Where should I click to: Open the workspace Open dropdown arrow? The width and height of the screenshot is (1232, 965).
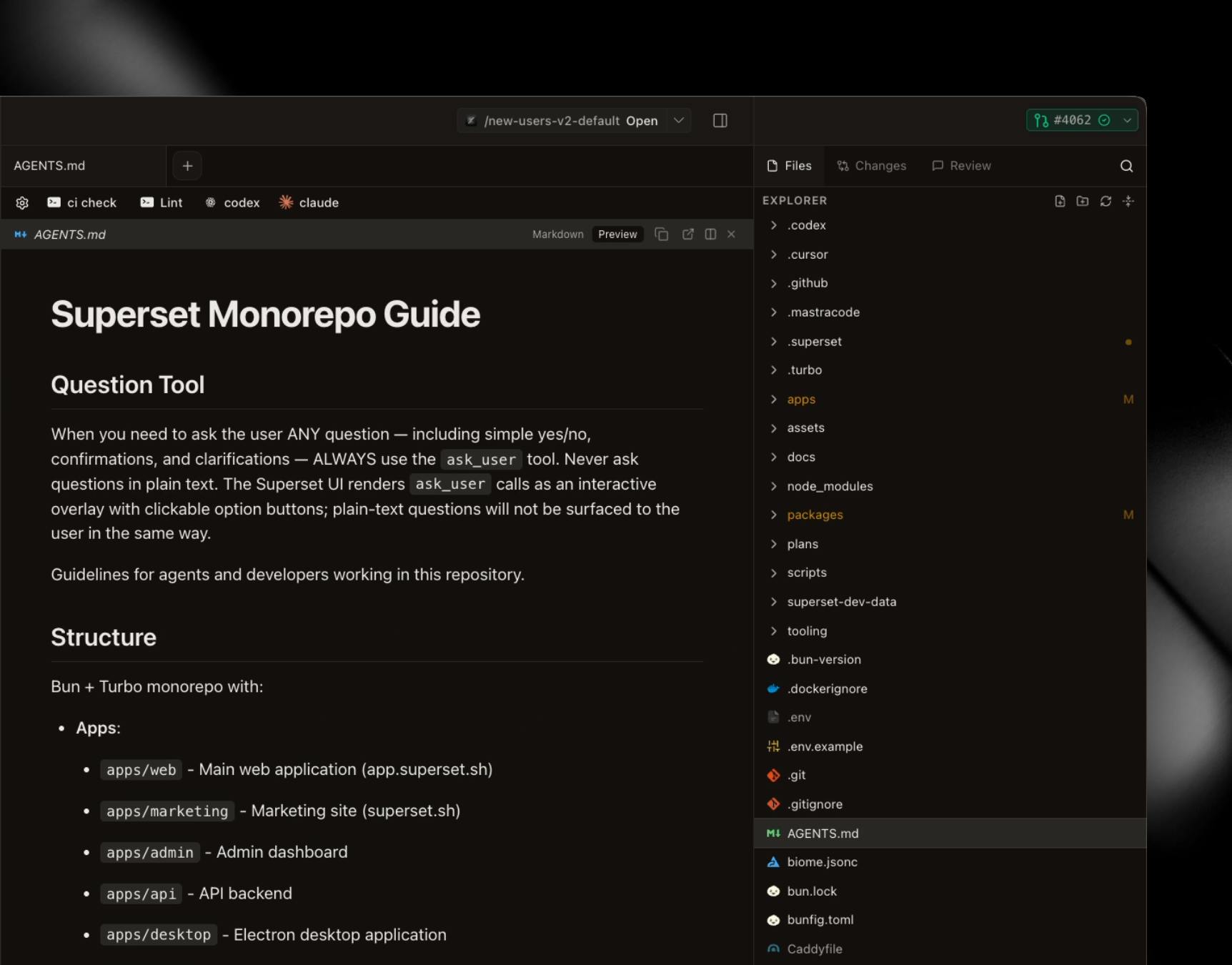[x=679, y=121]
